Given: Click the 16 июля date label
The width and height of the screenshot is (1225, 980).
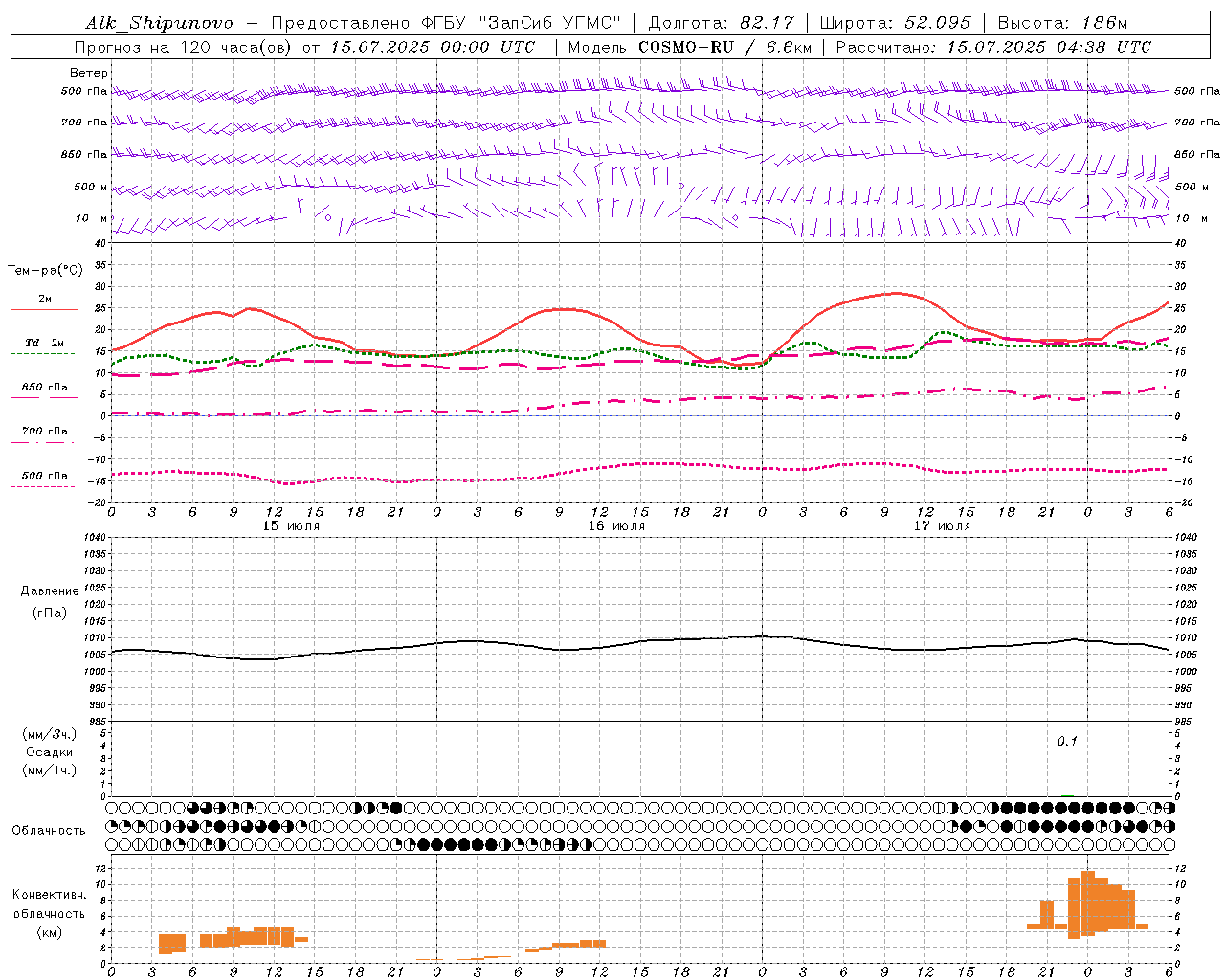Looking at the screenshot, I should pyautogui.click(x=617, y=526).
